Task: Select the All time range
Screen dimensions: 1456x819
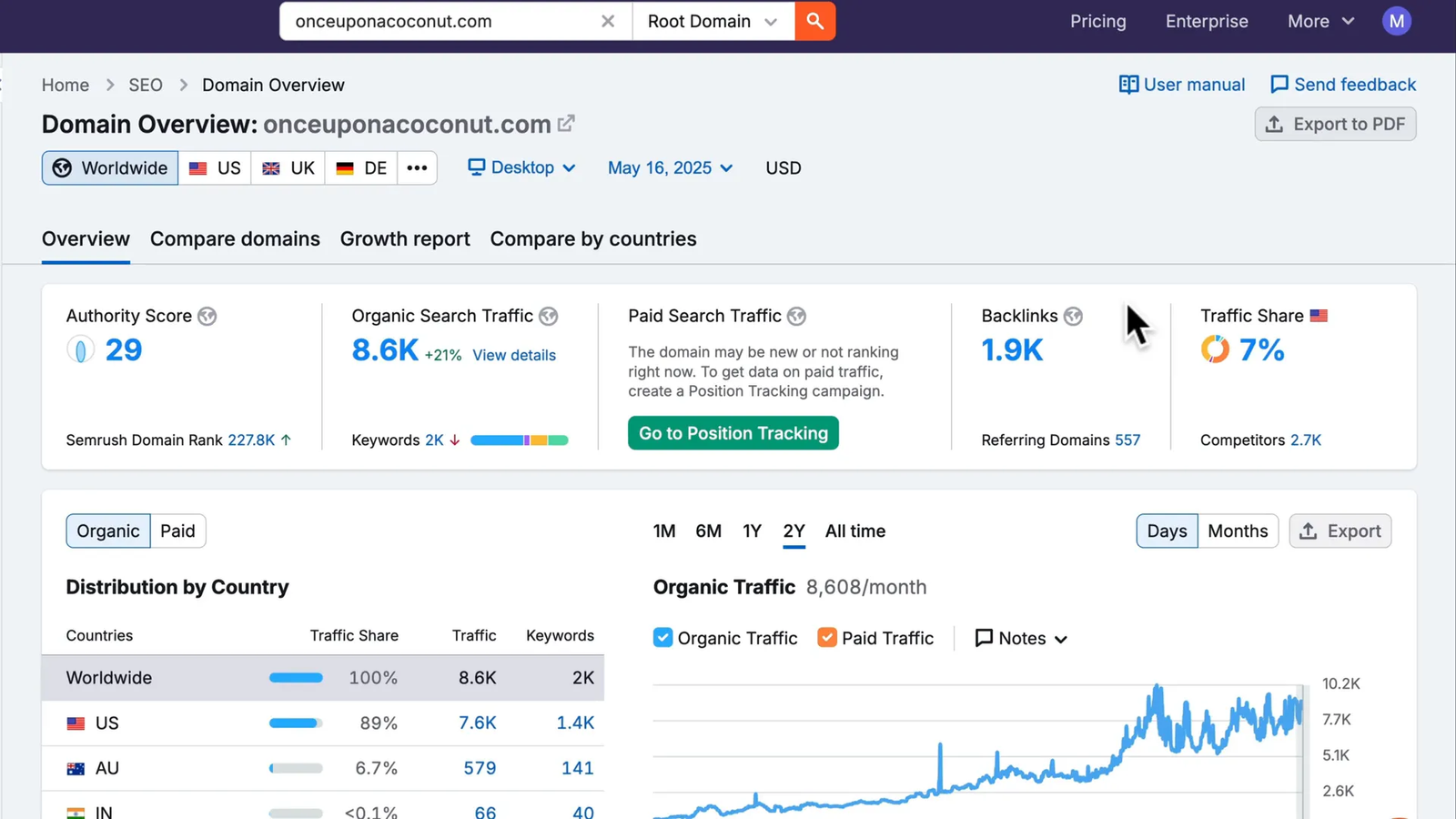Action: (855, 531)
